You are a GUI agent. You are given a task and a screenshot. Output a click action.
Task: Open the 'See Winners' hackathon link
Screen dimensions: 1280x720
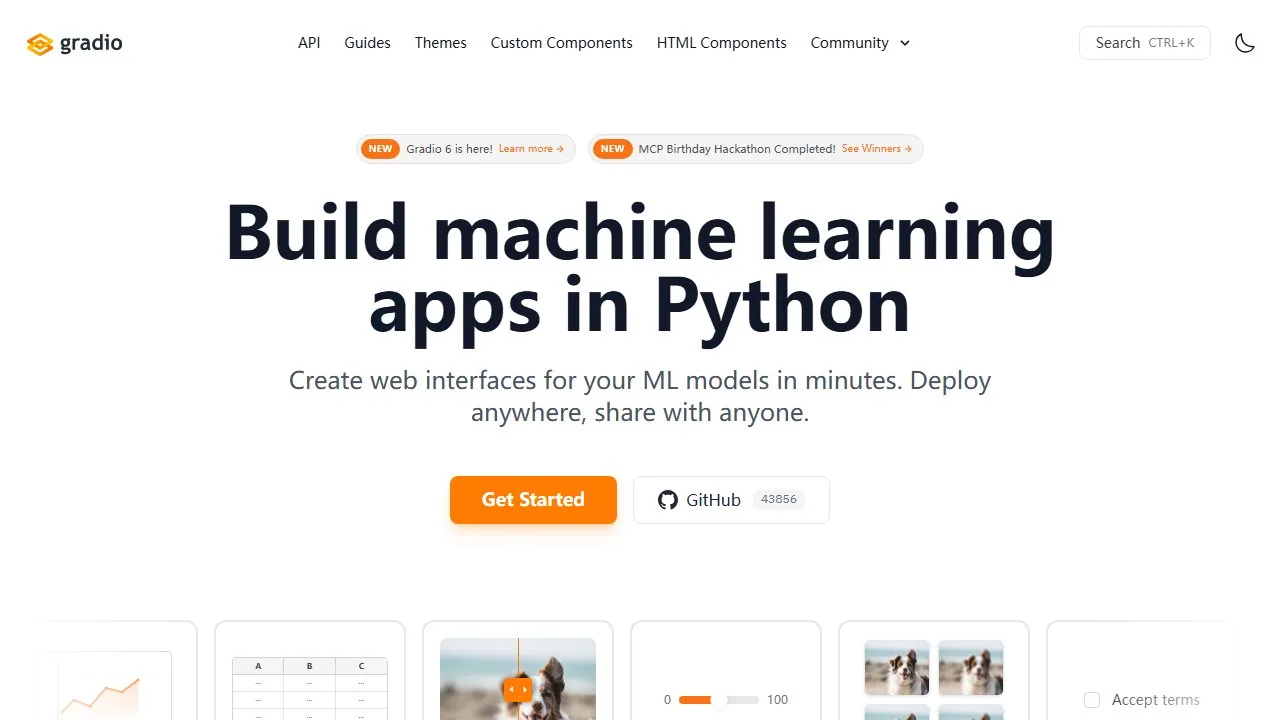click(877, 149)
